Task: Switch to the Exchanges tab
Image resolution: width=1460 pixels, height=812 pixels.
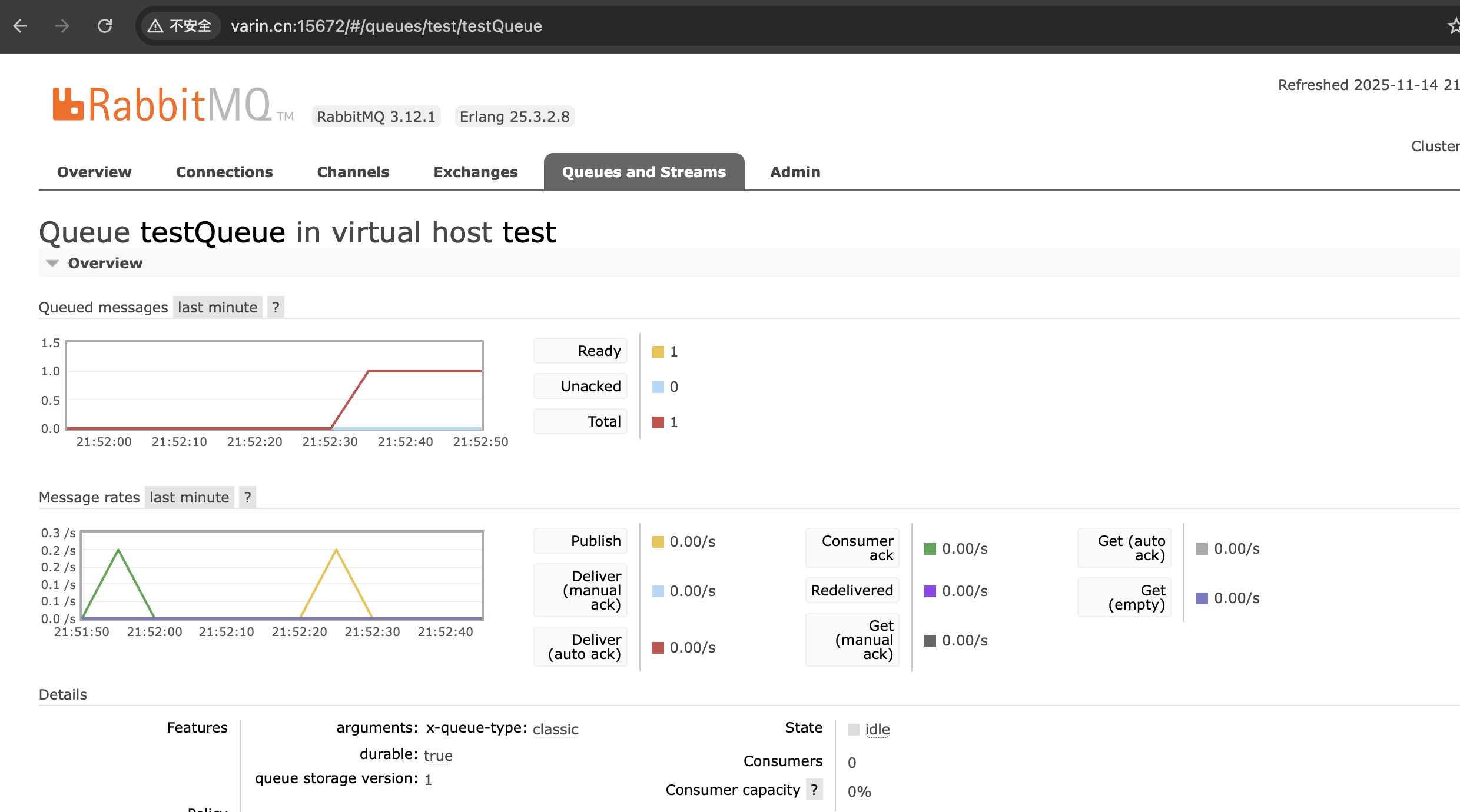Action: click(x=476, y=172)
